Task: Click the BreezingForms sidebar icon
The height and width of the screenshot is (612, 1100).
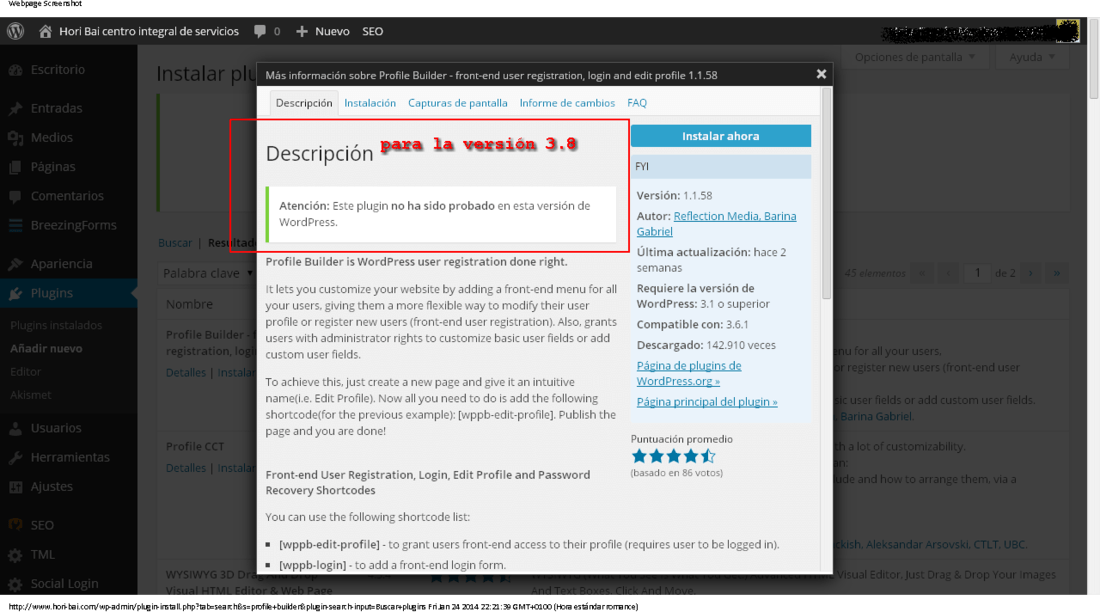Action: pos(15,225)
